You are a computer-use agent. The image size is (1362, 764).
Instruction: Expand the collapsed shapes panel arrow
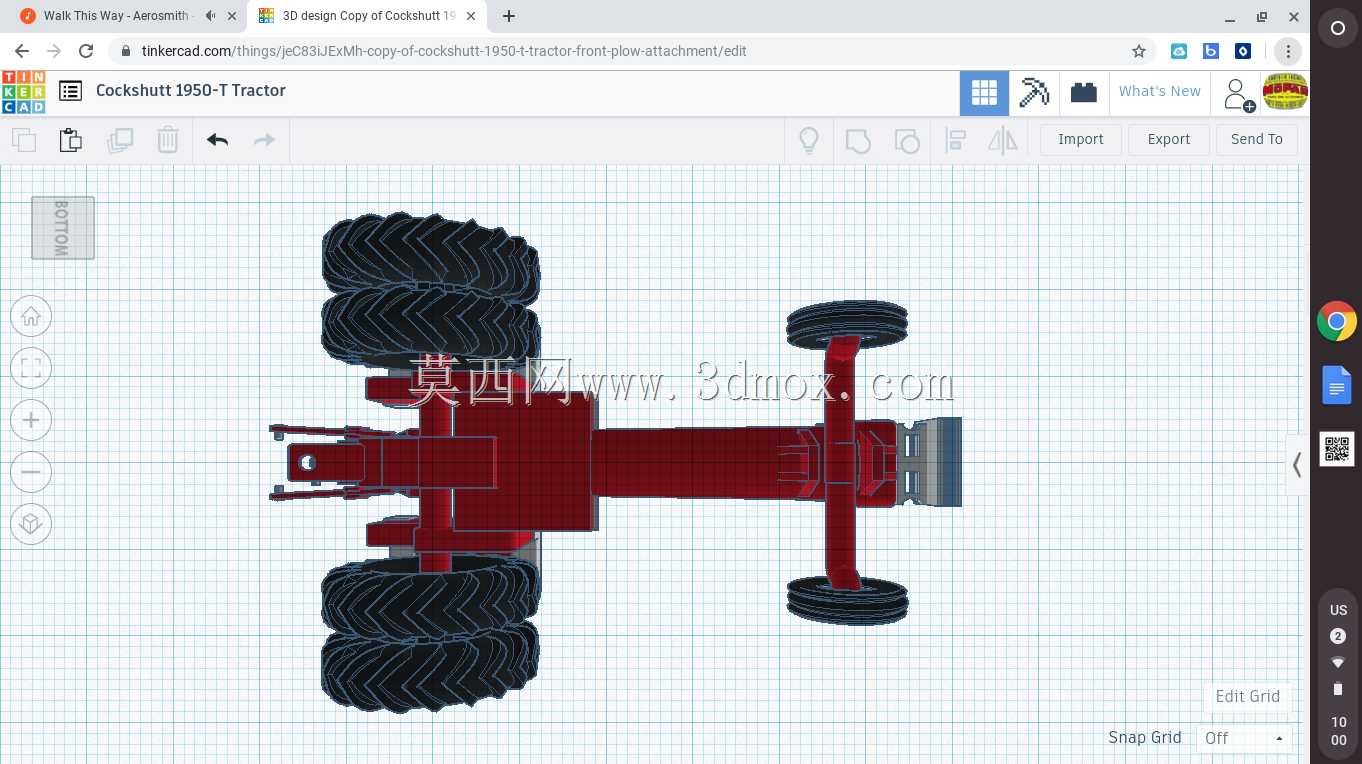click(x=1297, y=465)
